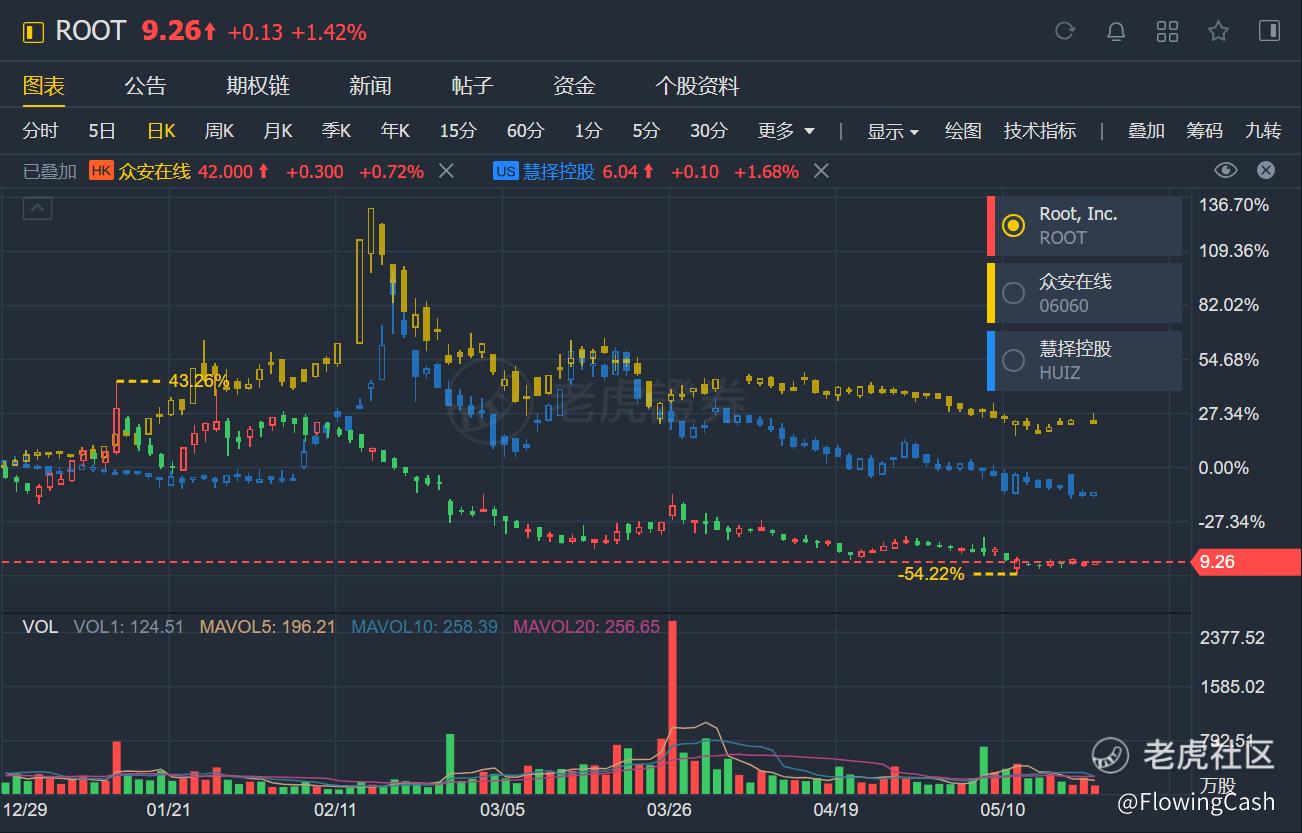Click MAVOL10: 258.39 value
This screenshot has width=1302, height=833.
pos(424,627)
